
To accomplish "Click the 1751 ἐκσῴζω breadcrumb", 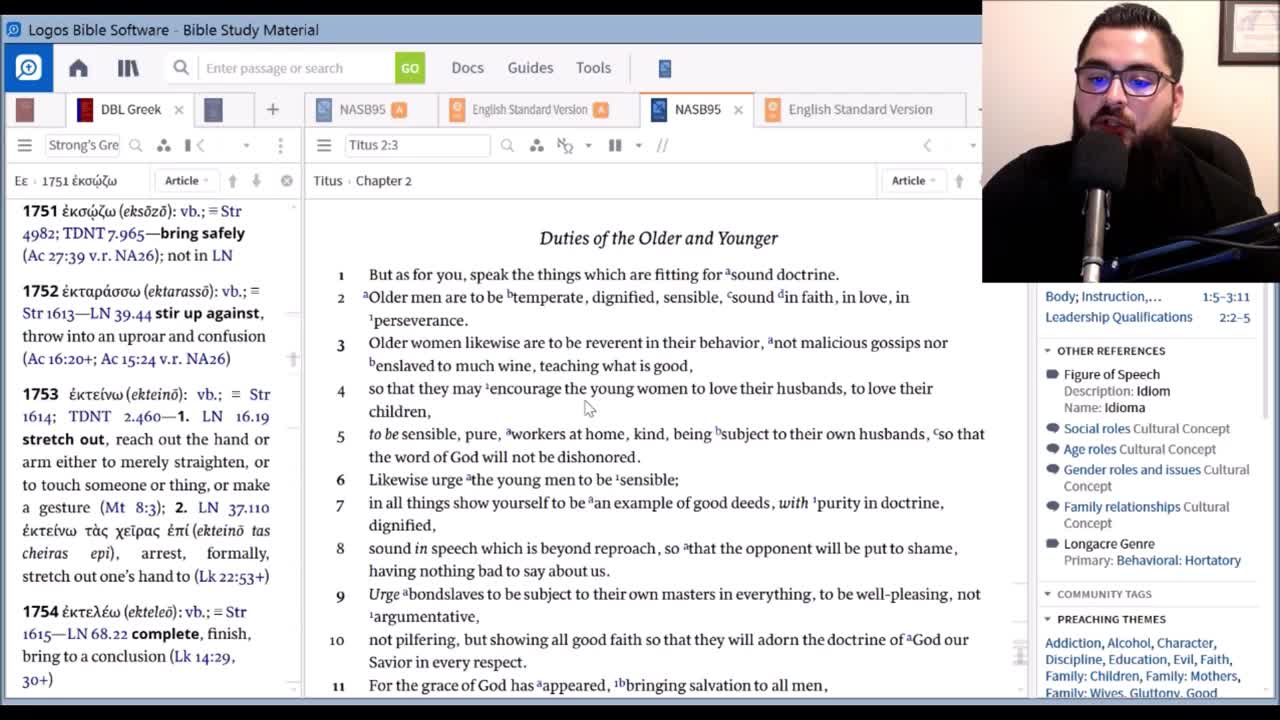I will coord(79,180).
